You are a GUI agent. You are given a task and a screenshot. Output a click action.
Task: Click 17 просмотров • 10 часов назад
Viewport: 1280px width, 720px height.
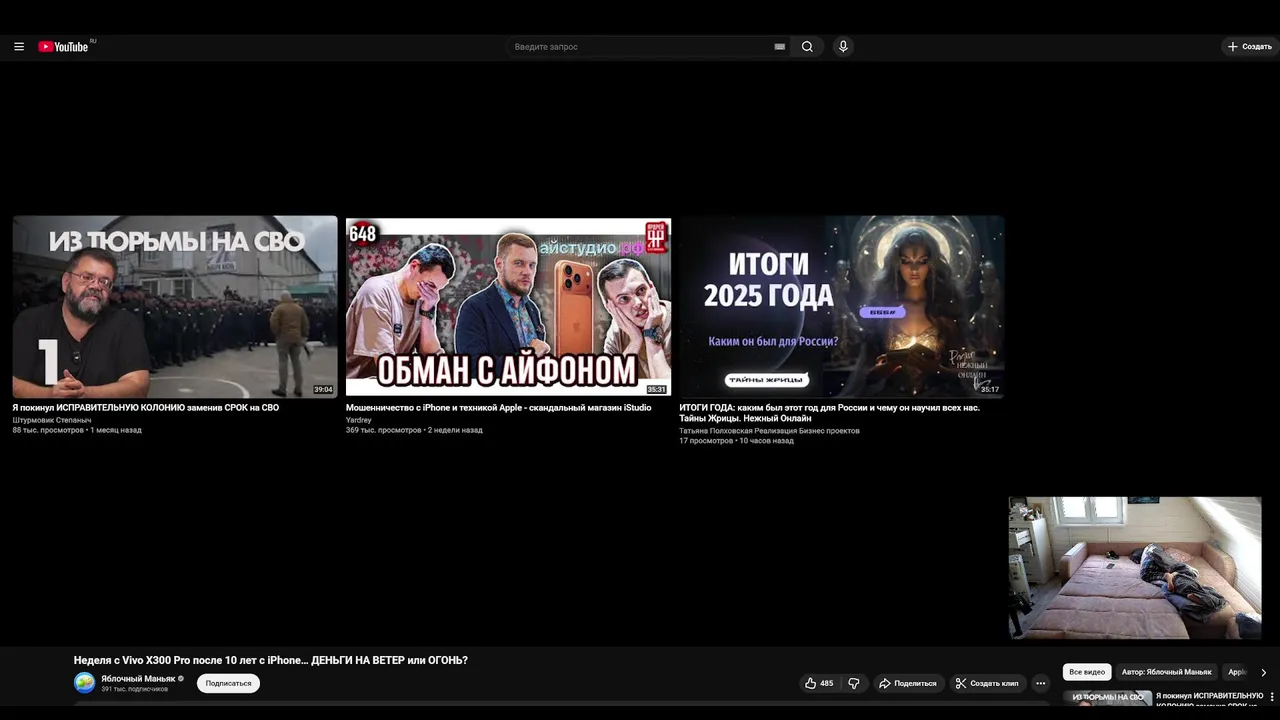point(736,441)
